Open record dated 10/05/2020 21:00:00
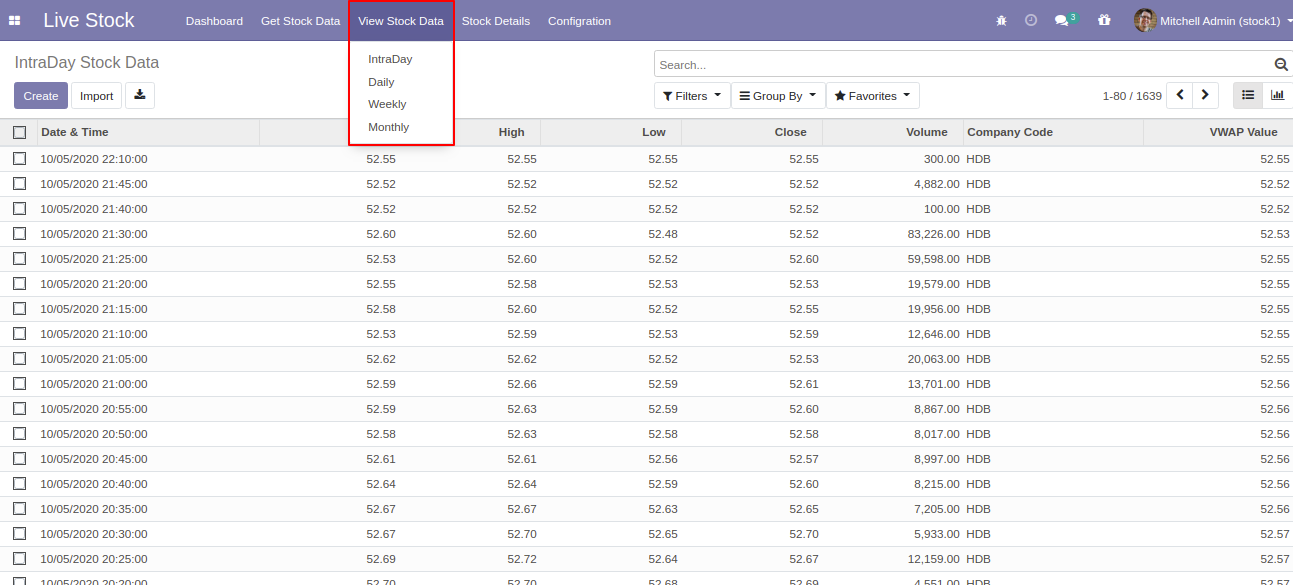Viewport: 1293px width, 585px height. tap(94, 384)
